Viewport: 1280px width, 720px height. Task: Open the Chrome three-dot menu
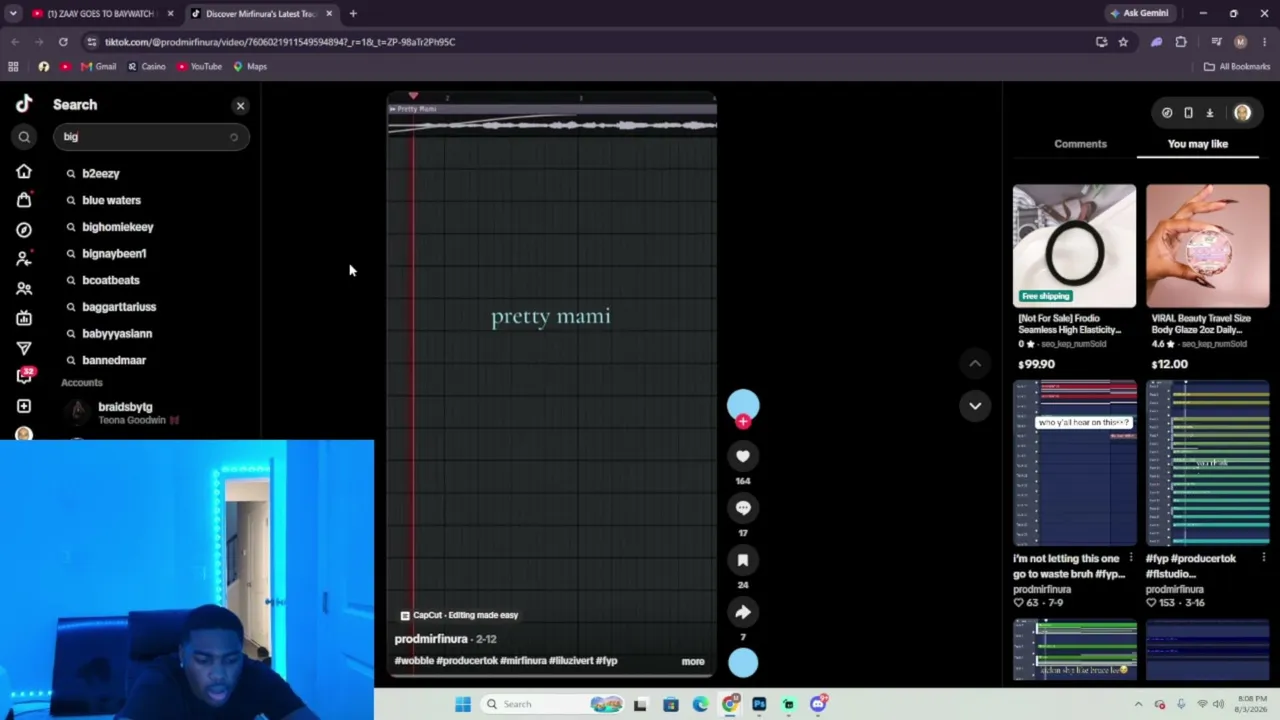[1265, 42]
